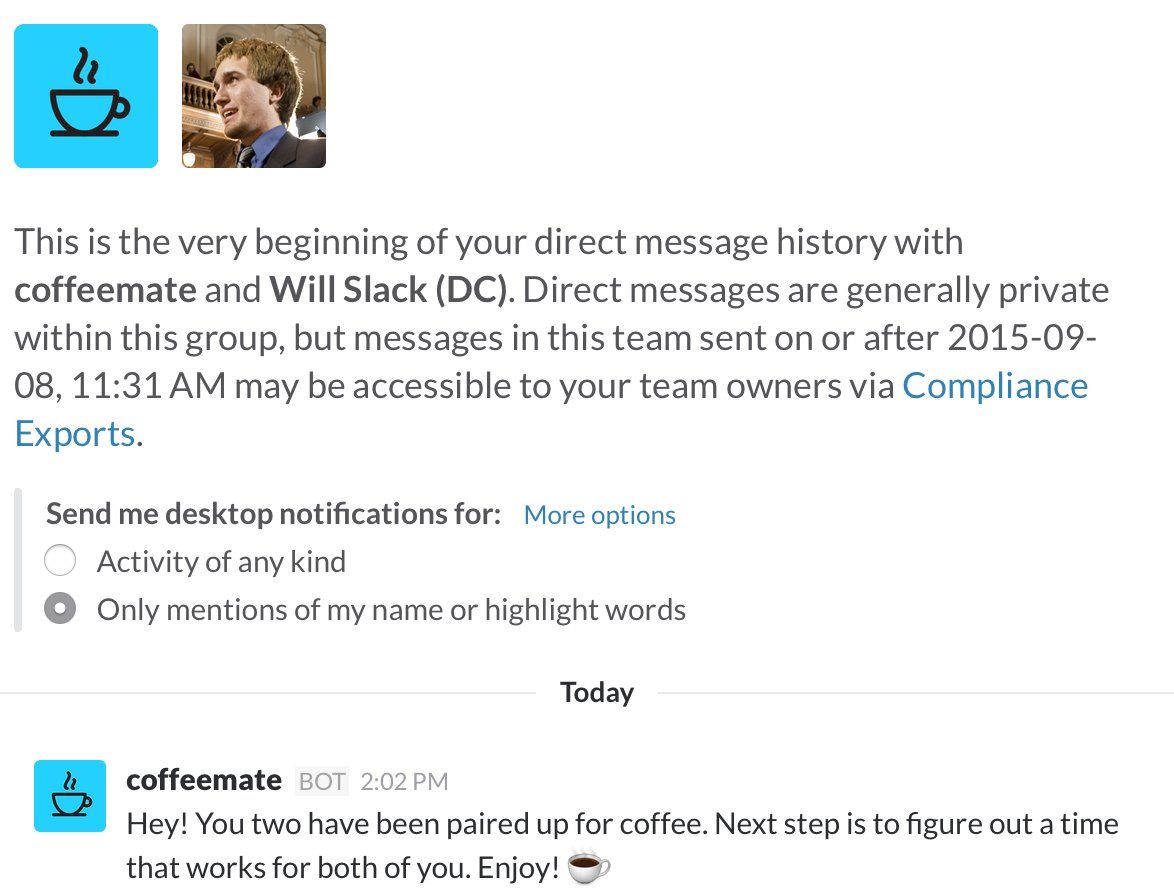This screenshot has width=1174, height=896.
Task: Click the 2:02 PM message timestamp
Action: [x=404, y=781]
